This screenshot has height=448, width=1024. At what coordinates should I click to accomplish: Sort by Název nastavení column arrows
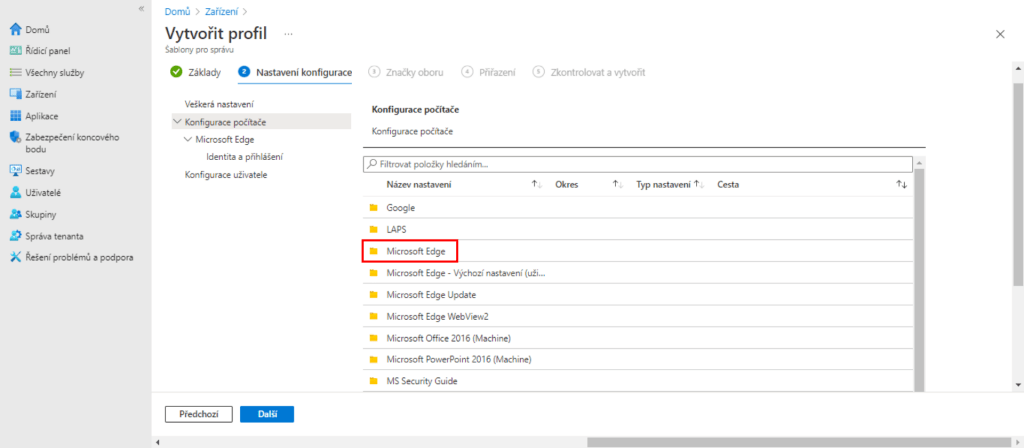coord(536,185)
